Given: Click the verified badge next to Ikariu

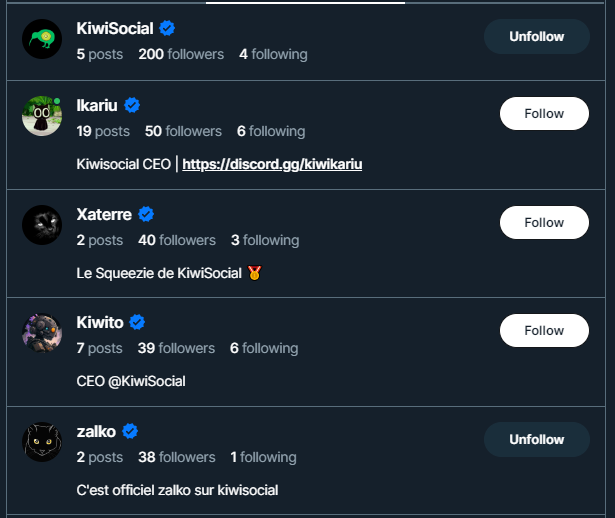Looking at the screenshot, I should 132,105.
